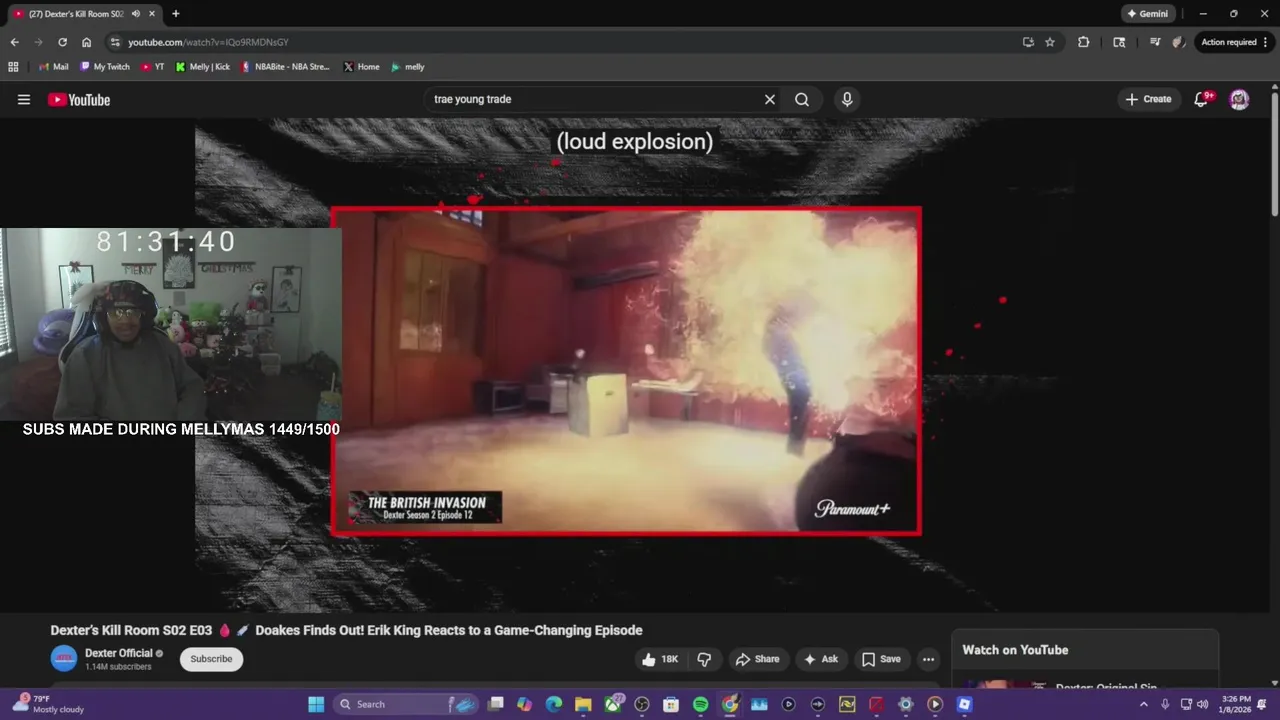Dislike the video with thumbs down
1280x720 pixels.
704,659
